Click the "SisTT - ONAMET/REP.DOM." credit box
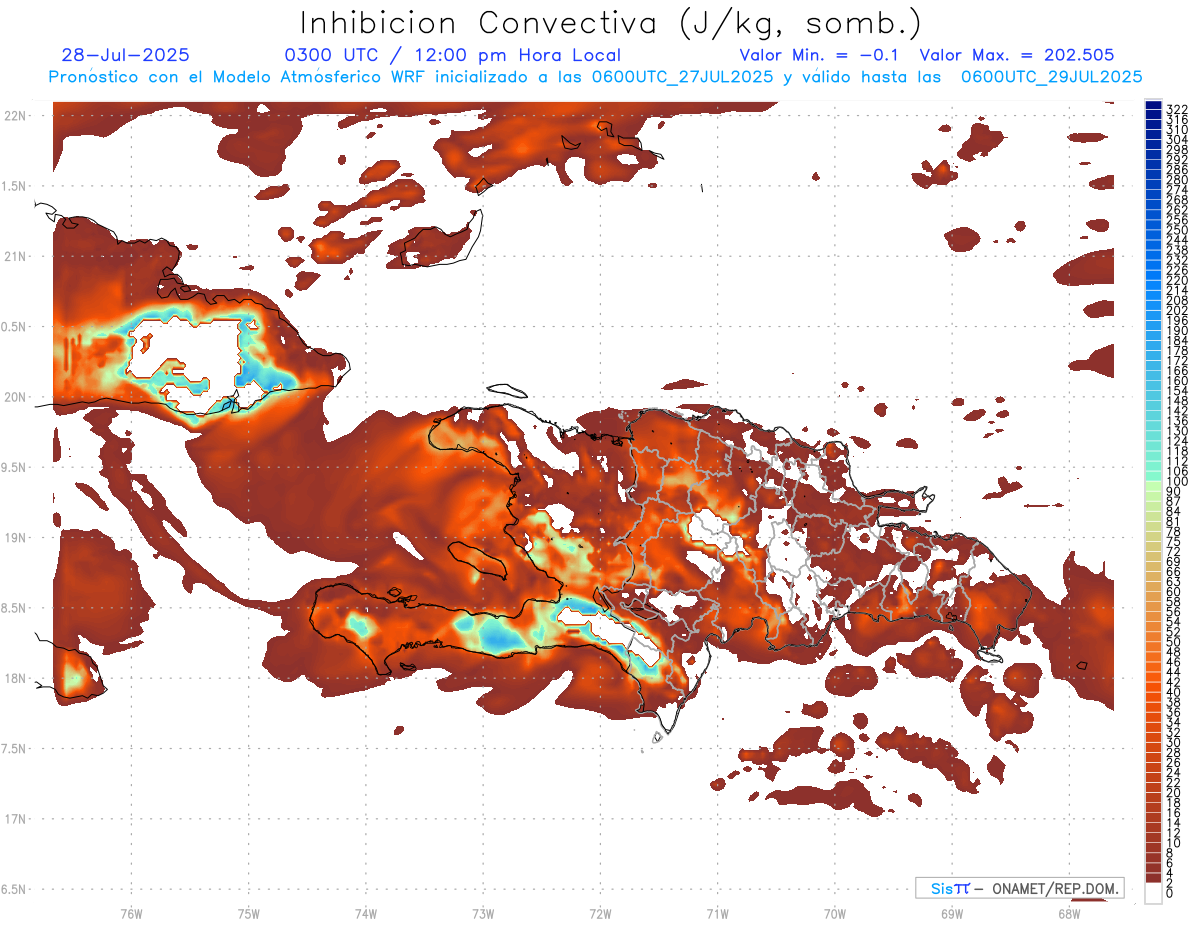1200x927 pixels. click(1020, 888)
